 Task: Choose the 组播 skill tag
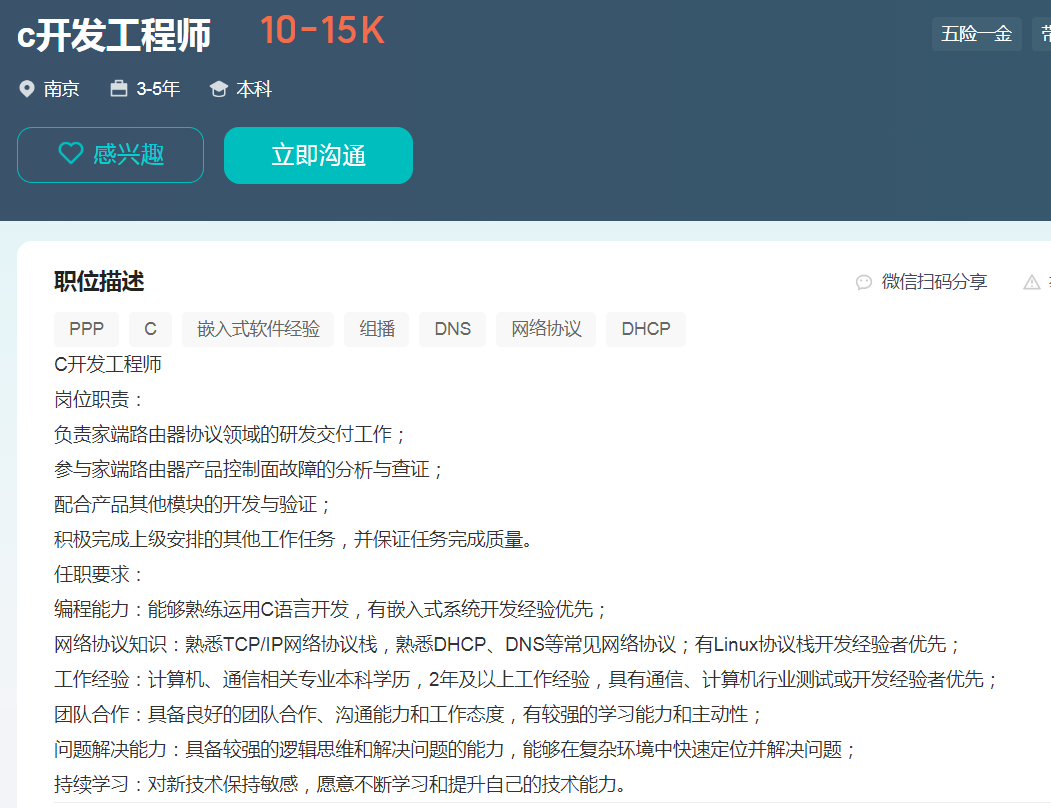tap(377, 329)
